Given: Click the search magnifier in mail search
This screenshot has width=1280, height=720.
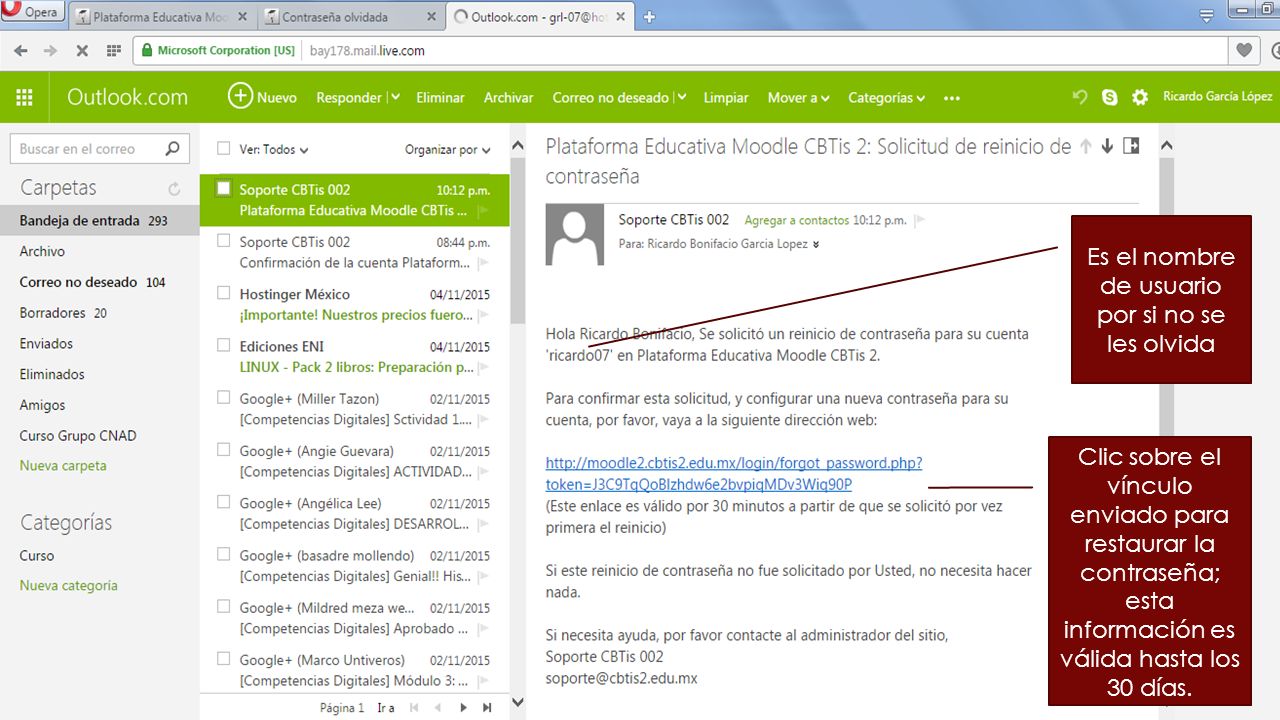Looking at the screenshot, I should (x=172, y=149).
